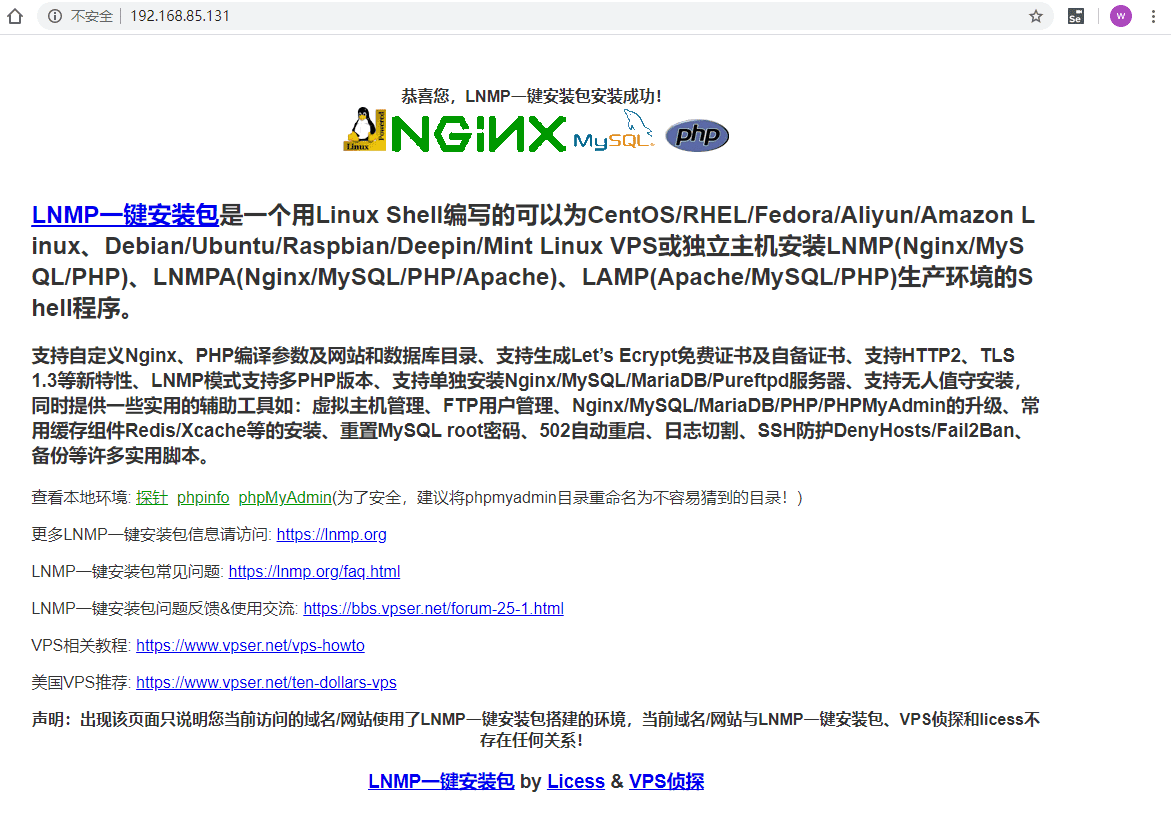Click the Linux Powered penguin logo
This screenshot has width=1171, height=813.
(364, 128)
